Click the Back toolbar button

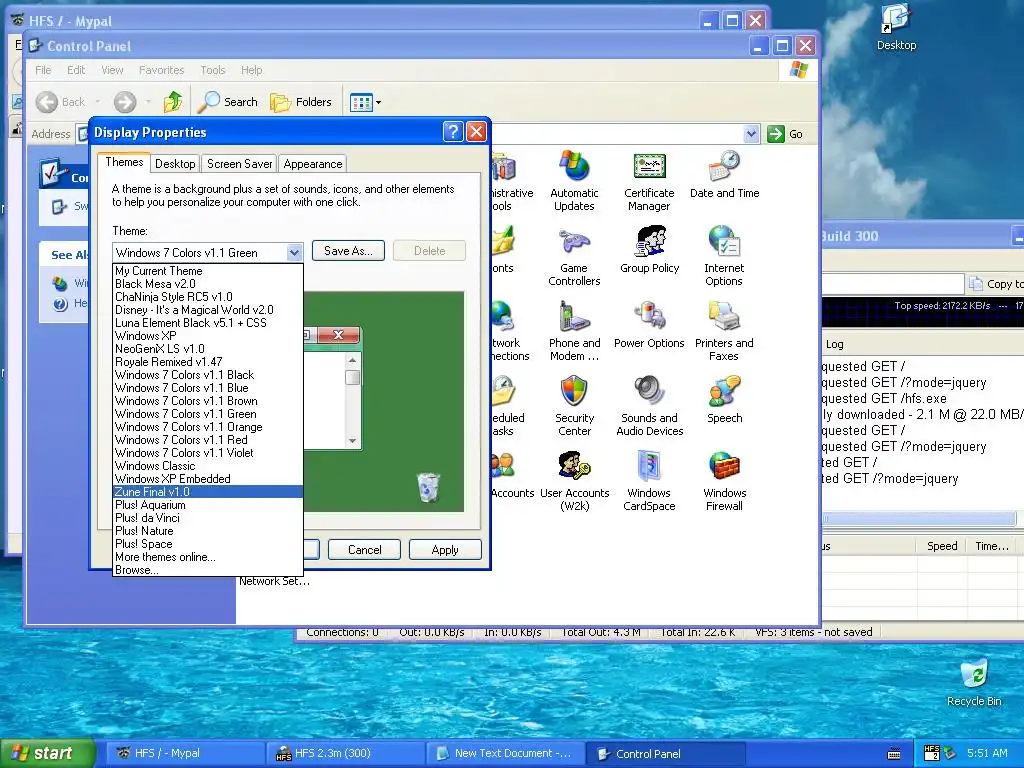61,102
